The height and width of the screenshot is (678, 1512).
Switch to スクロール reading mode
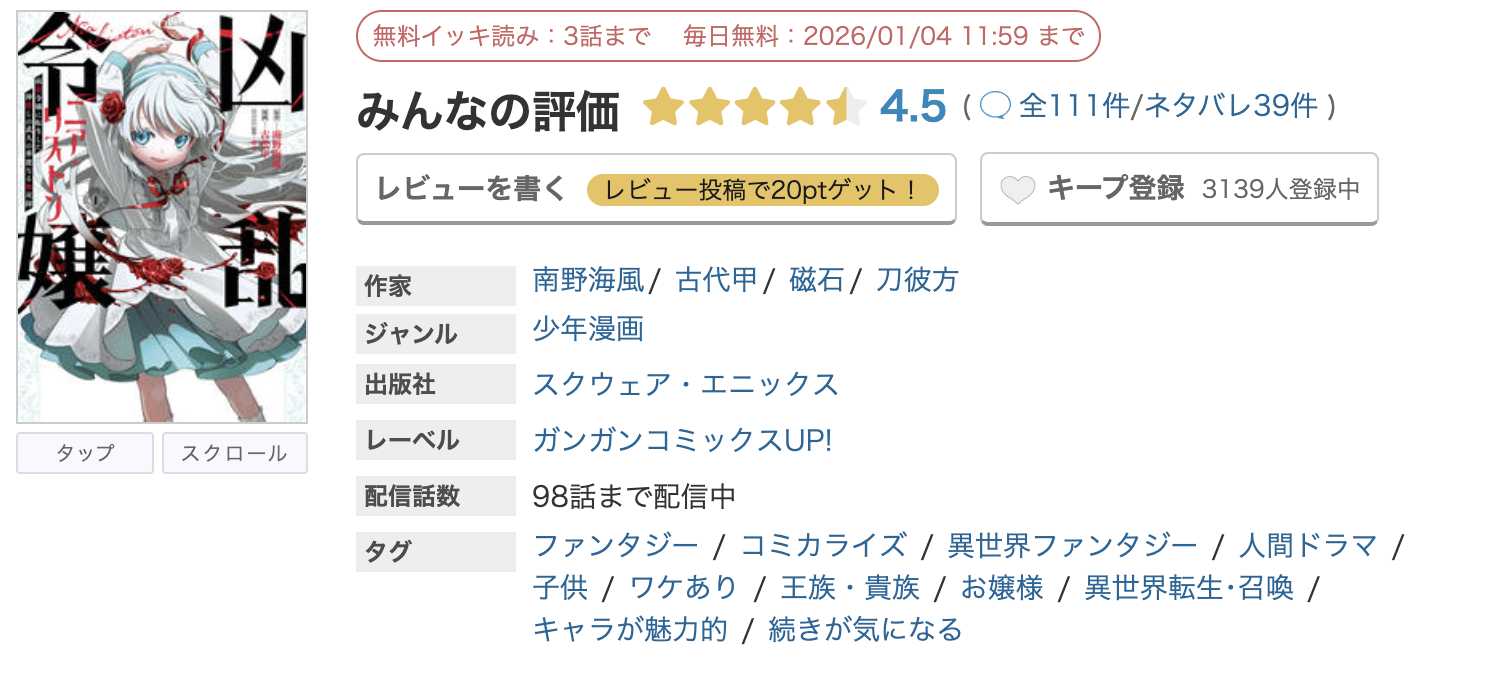[x=234, y=453]
